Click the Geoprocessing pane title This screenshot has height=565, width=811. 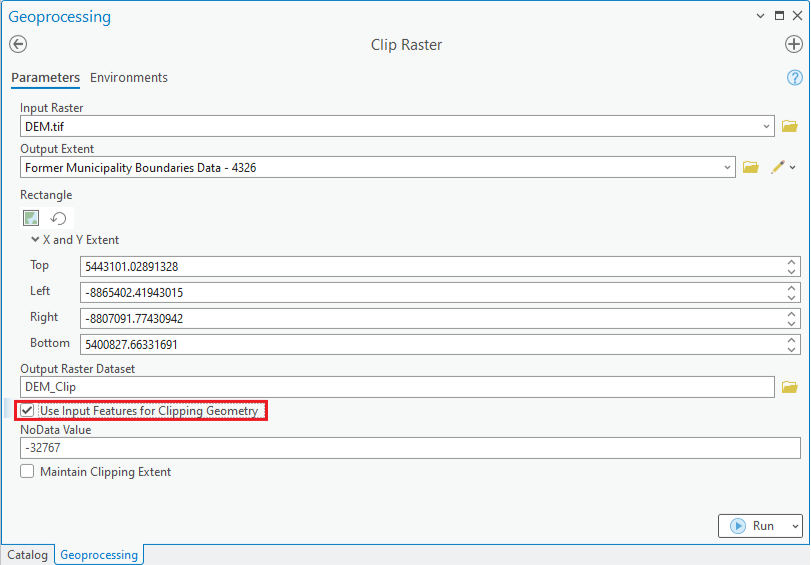59,17
